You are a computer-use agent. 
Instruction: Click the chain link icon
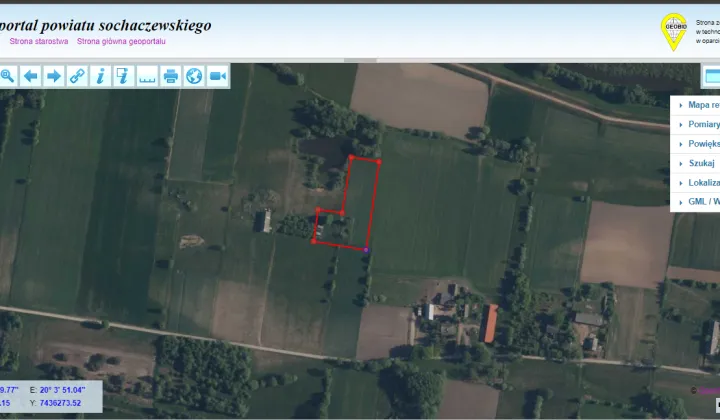[x=77, y=76]
